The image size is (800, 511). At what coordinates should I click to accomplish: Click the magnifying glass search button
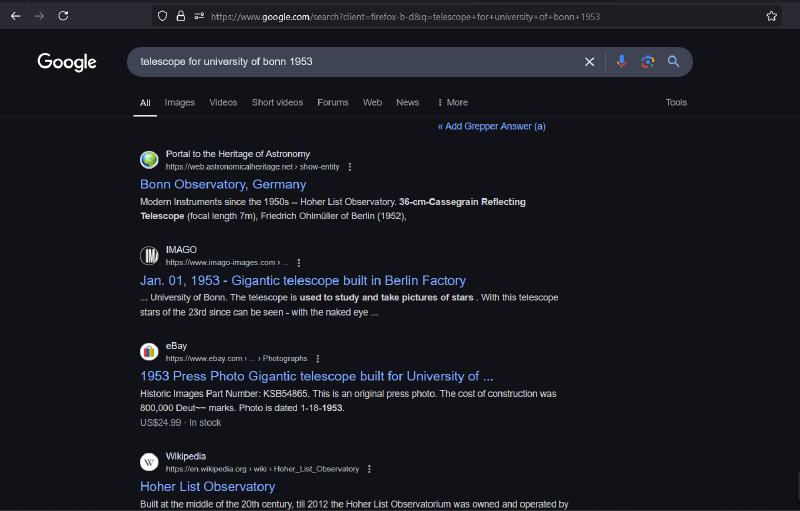coord(674,62)
